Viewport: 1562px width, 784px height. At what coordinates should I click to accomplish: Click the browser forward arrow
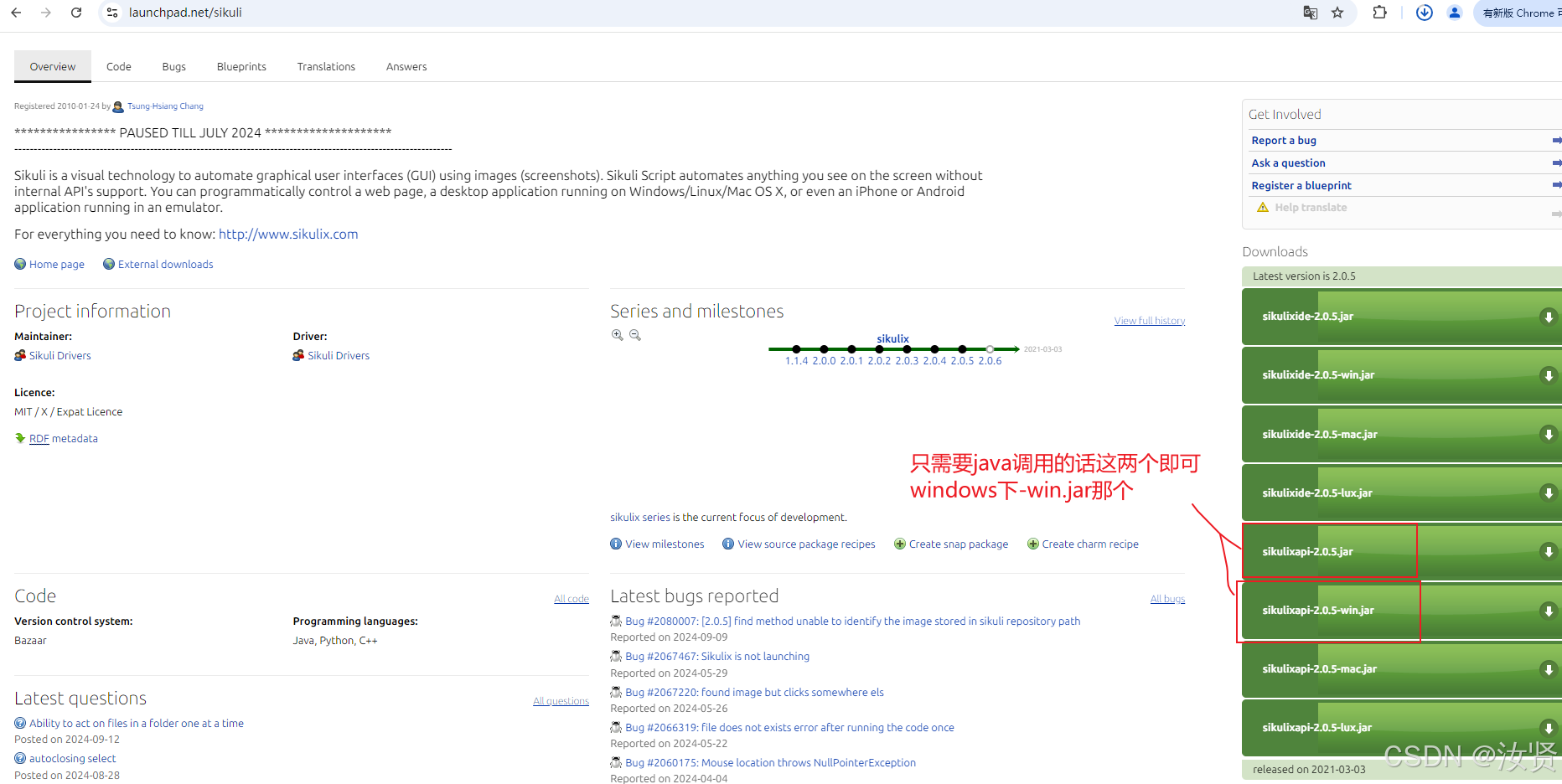point(46,13)
